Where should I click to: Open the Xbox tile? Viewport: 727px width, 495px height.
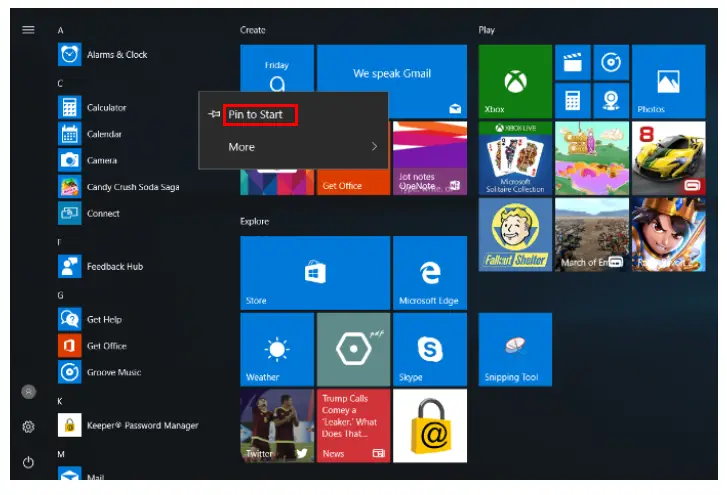point(515,82)
